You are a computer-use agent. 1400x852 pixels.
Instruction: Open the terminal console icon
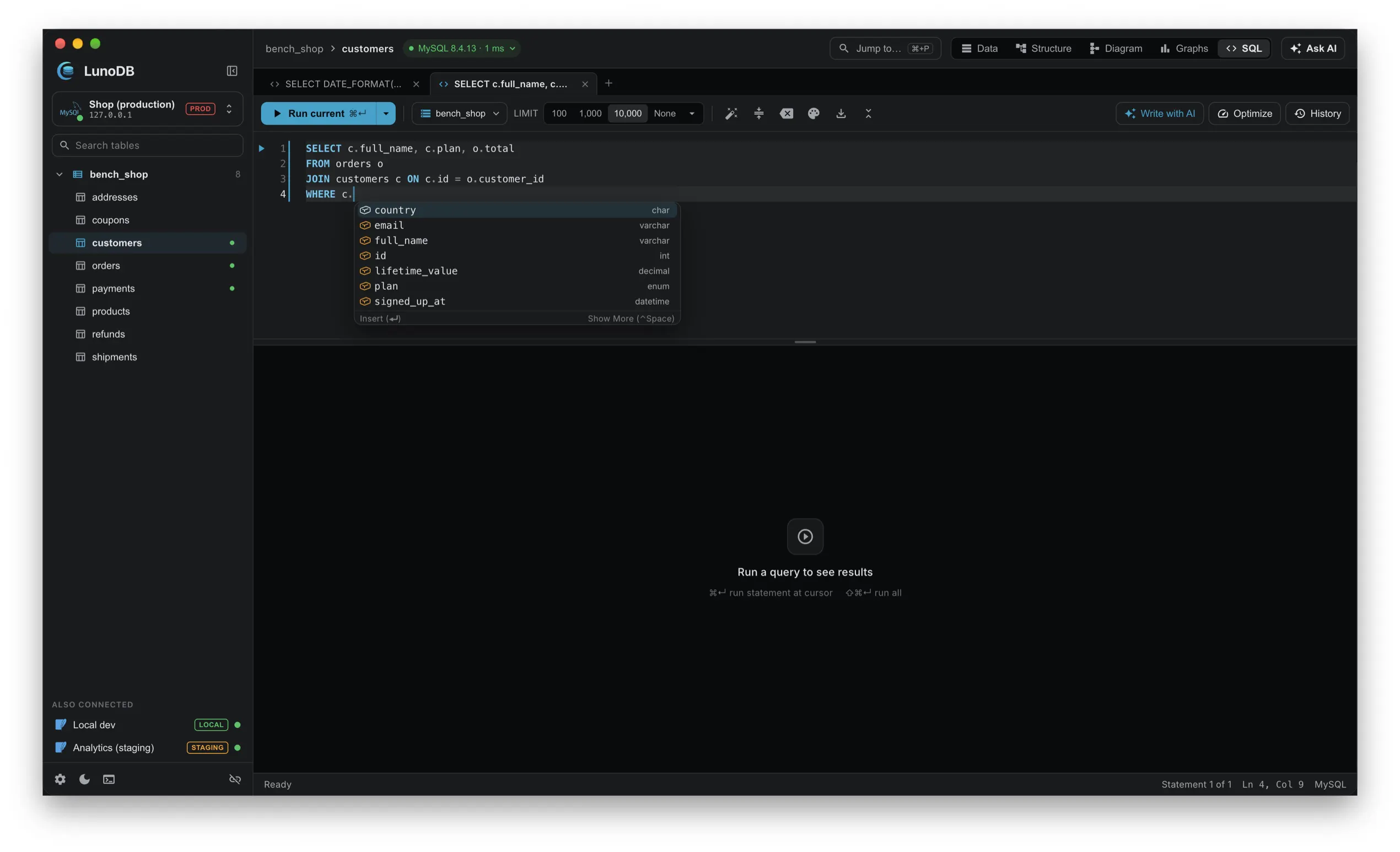click(x=109, y=779)
